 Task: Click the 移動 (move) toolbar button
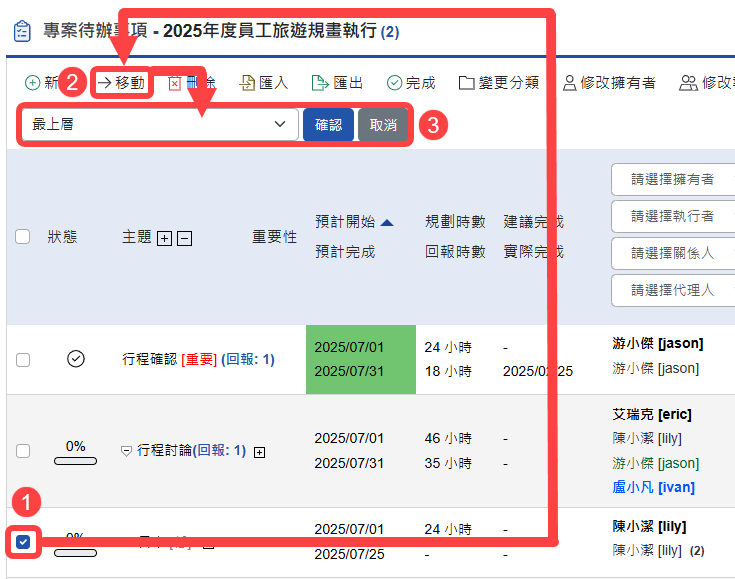(121, 83)
